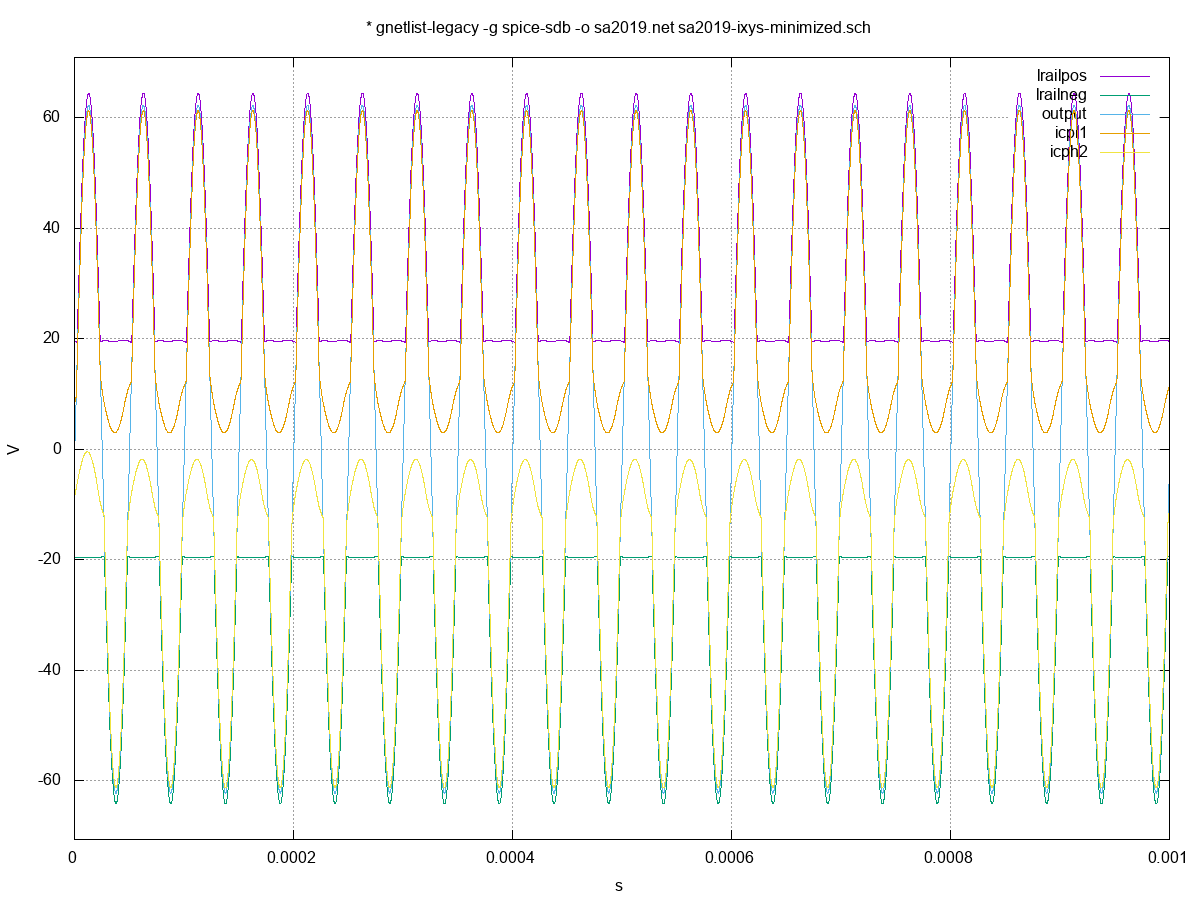Click the purple lrailpos legend line sample

[x=1126, y=76]
